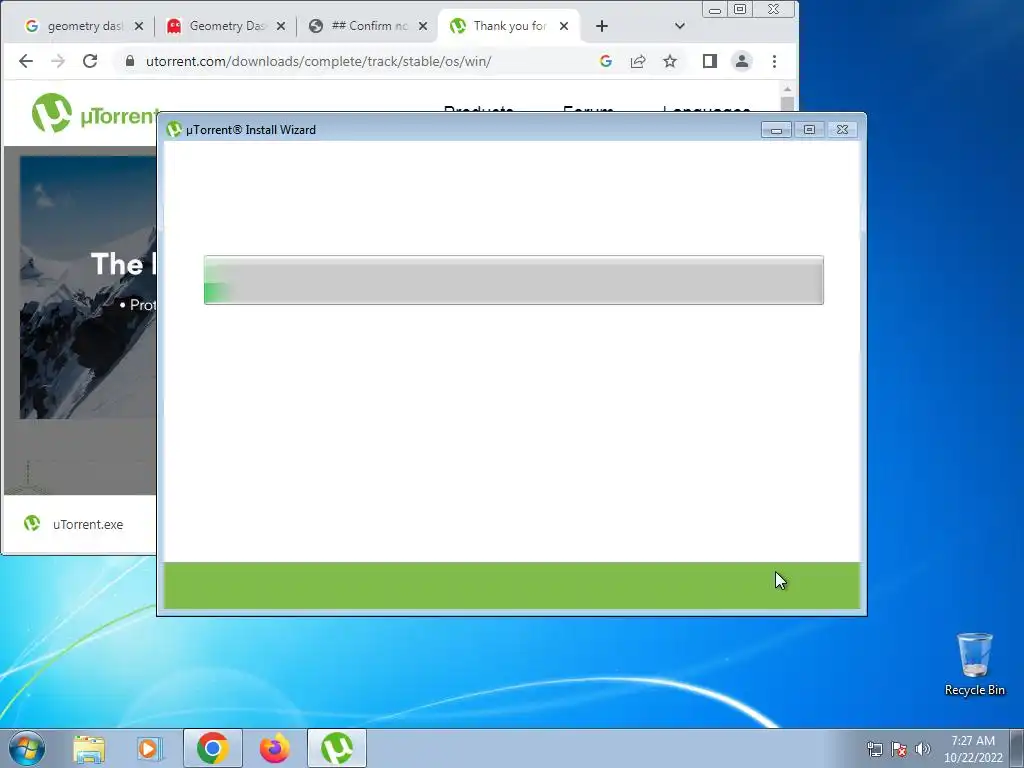The height and width of the screenshot is (768, 1024).
Task: Open the network tray icon
Action: click(x=874, y=749)
